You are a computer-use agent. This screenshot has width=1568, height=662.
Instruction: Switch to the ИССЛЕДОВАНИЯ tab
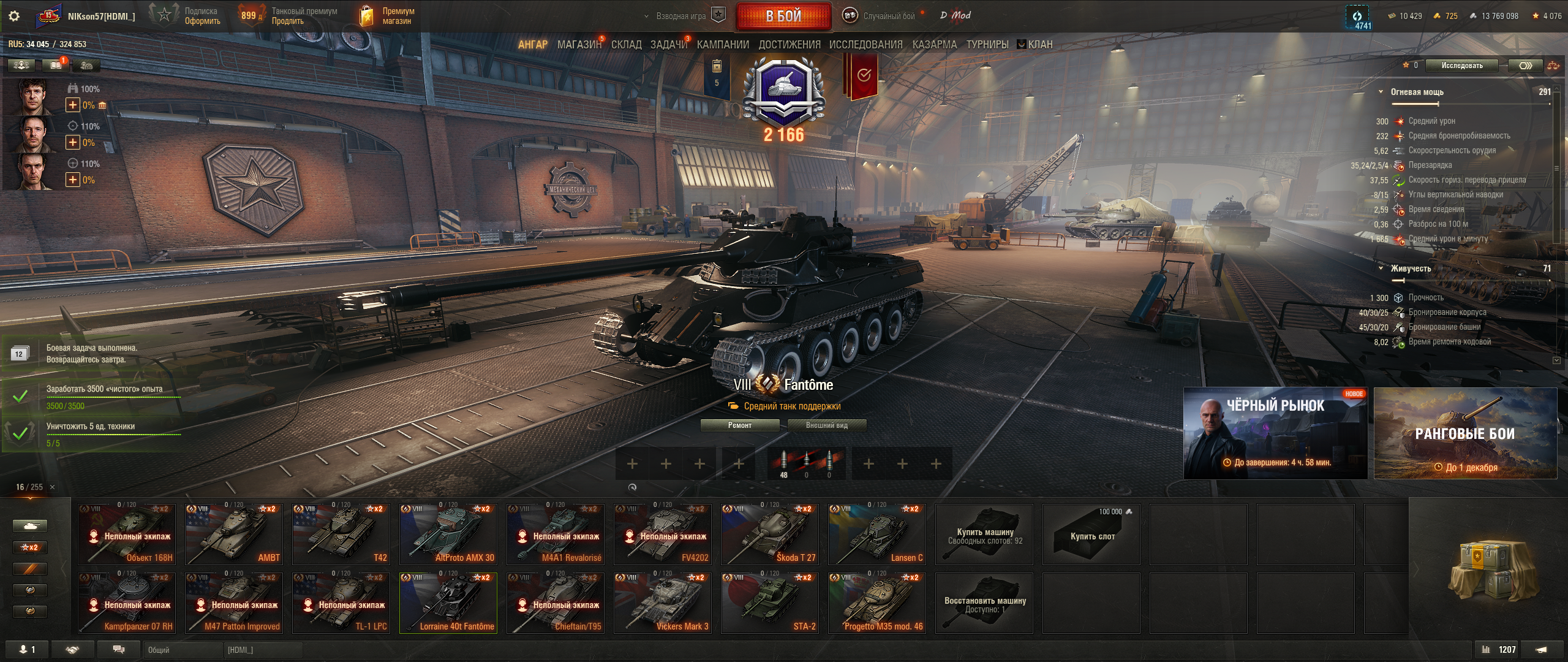(865, 44)
